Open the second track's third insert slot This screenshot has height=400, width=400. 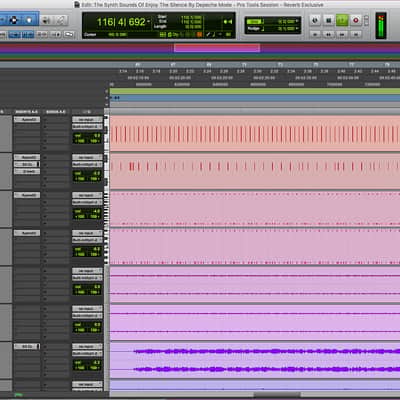[27, 171]
